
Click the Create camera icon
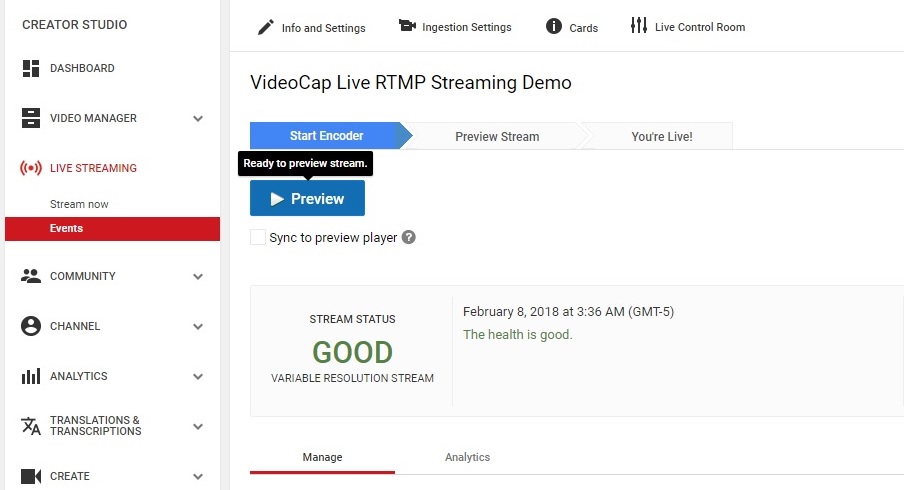tap(31, 476)
